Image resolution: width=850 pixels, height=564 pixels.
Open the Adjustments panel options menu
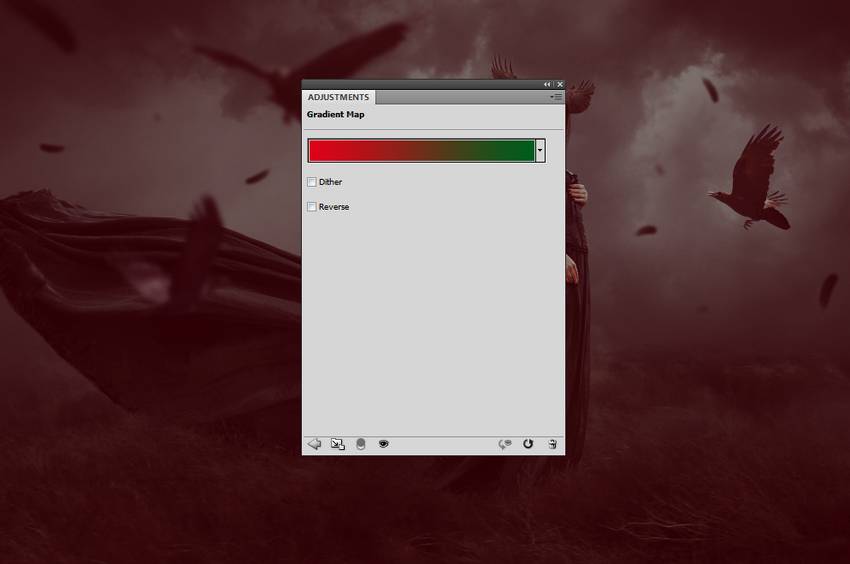pyautogui.click(x=557, y=98)
